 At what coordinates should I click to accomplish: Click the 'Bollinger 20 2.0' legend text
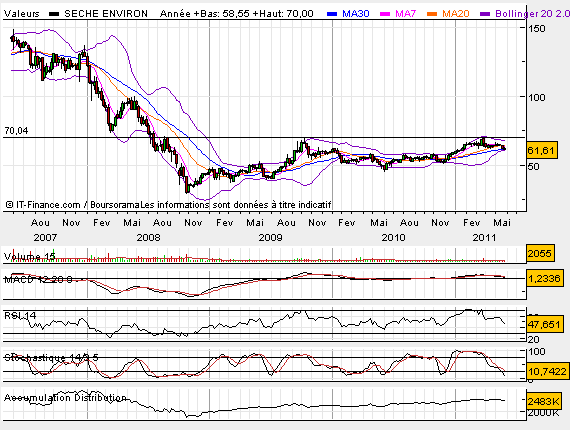(532, 14)
